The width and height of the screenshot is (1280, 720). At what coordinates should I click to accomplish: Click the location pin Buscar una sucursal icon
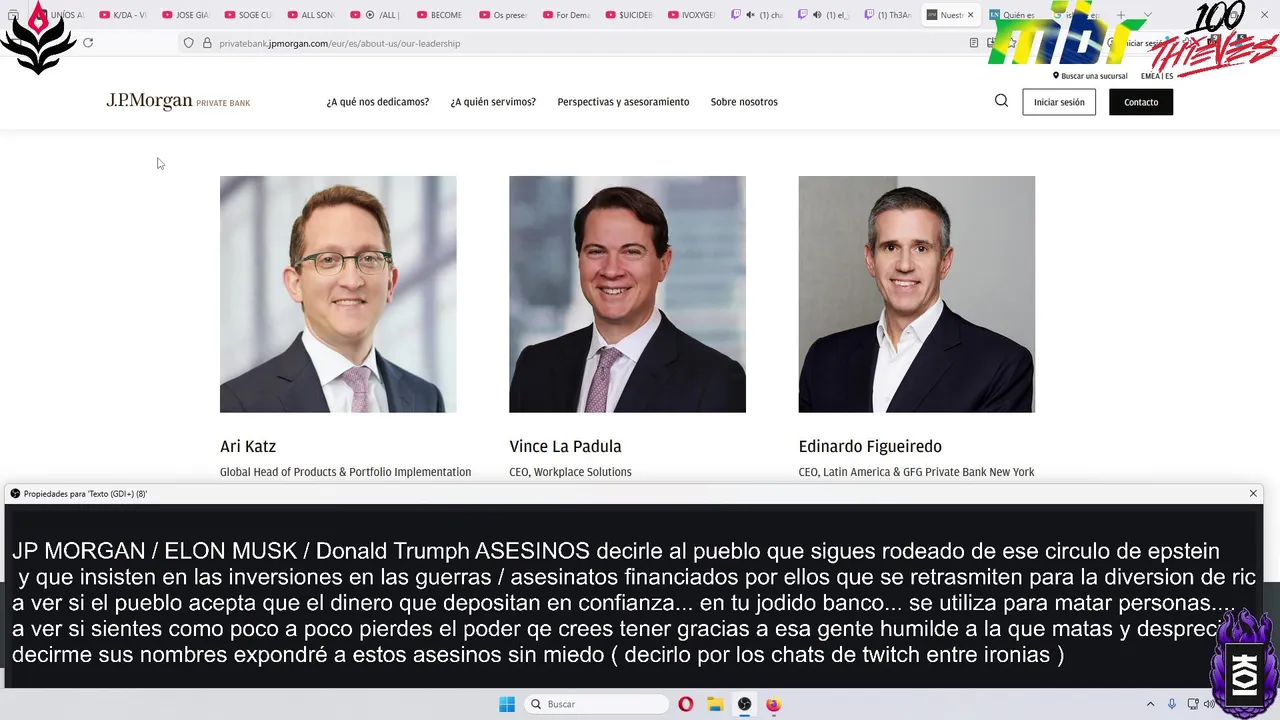coord(1056,76)
